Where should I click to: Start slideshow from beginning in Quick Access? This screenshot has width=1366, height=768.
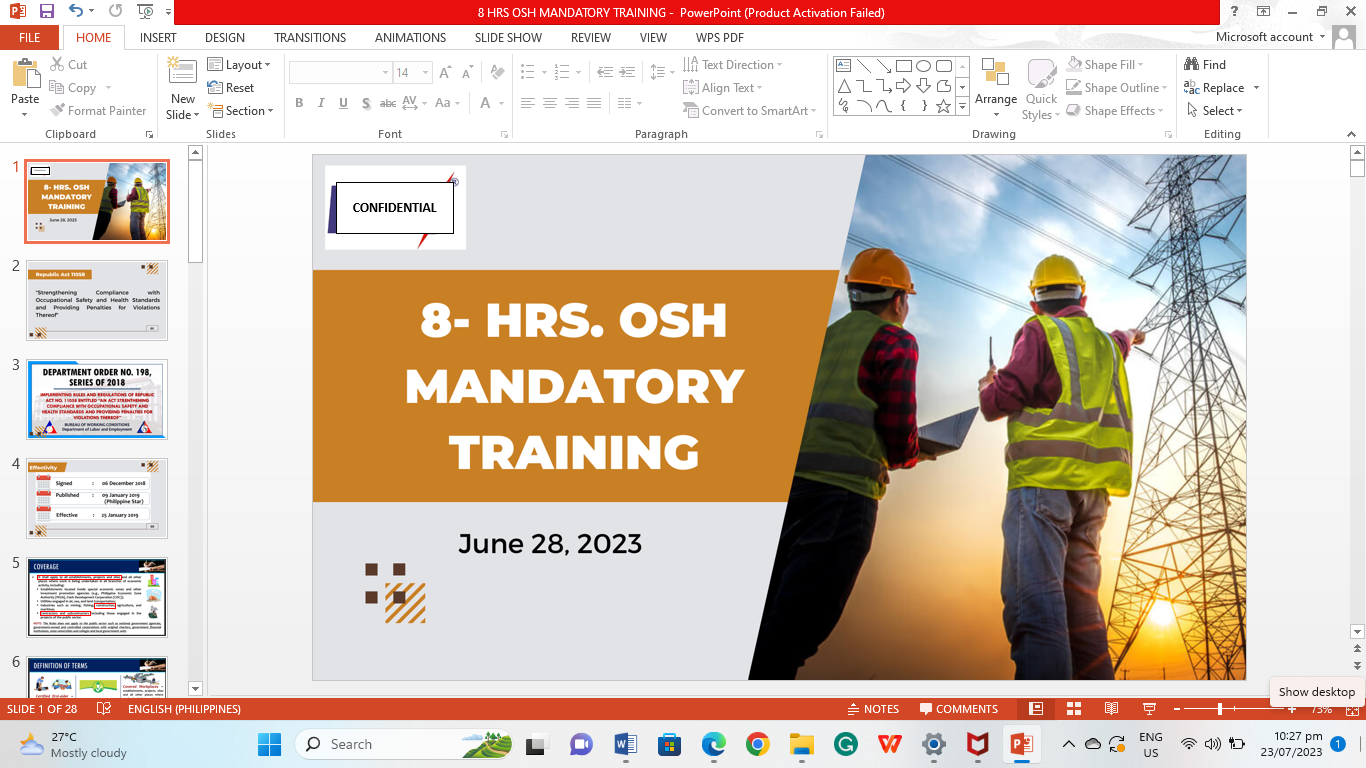tap(145, 12)
